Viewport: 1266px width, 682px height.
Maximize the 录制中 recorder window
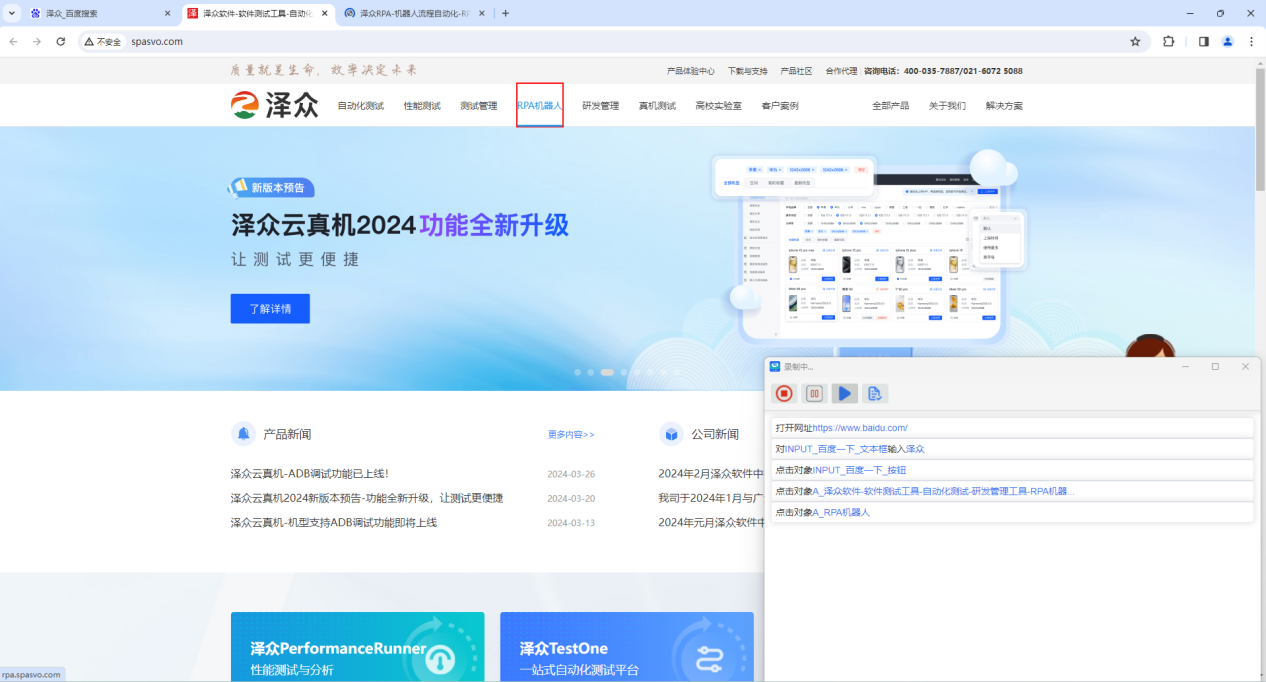(x=1215, y=367)
